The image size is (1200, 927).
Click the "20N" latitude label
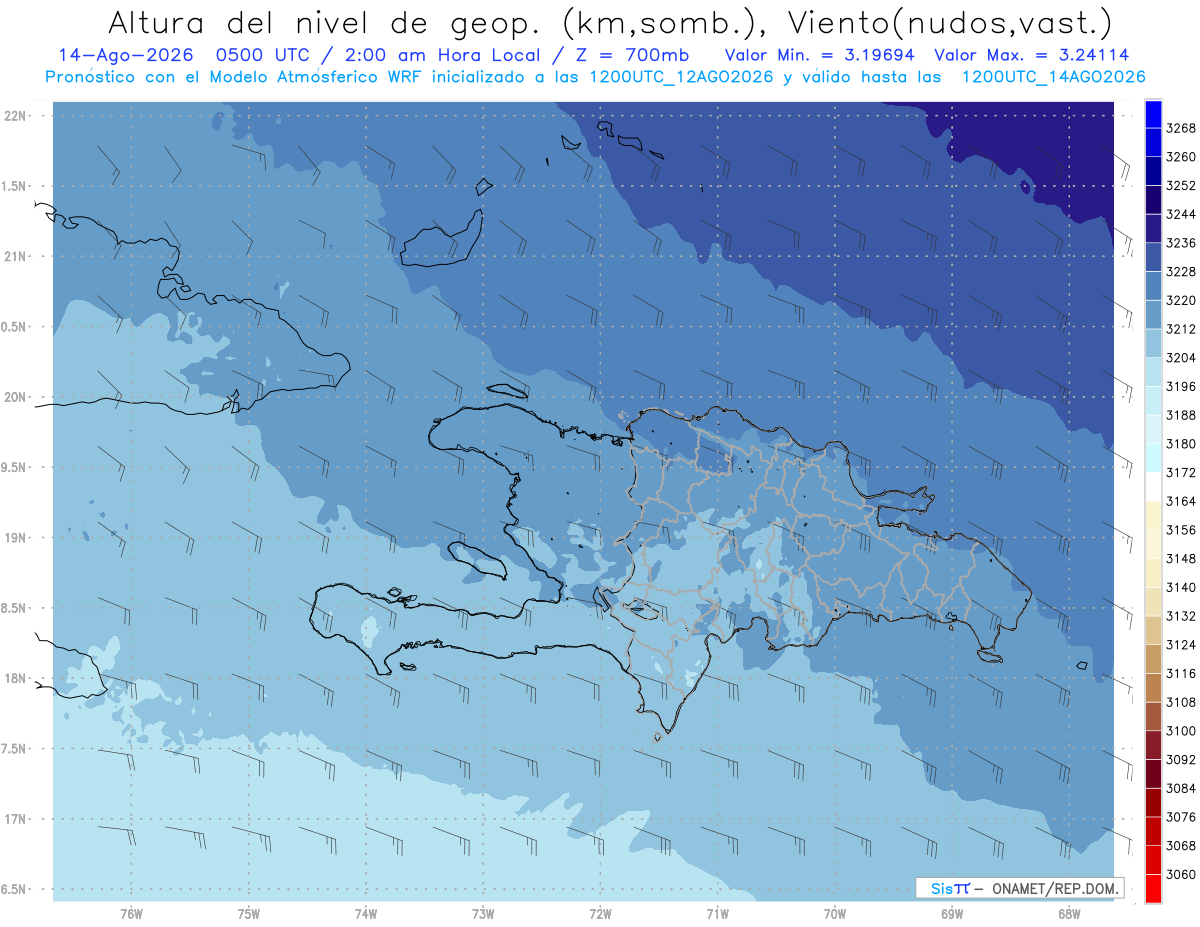coord(15,397)
